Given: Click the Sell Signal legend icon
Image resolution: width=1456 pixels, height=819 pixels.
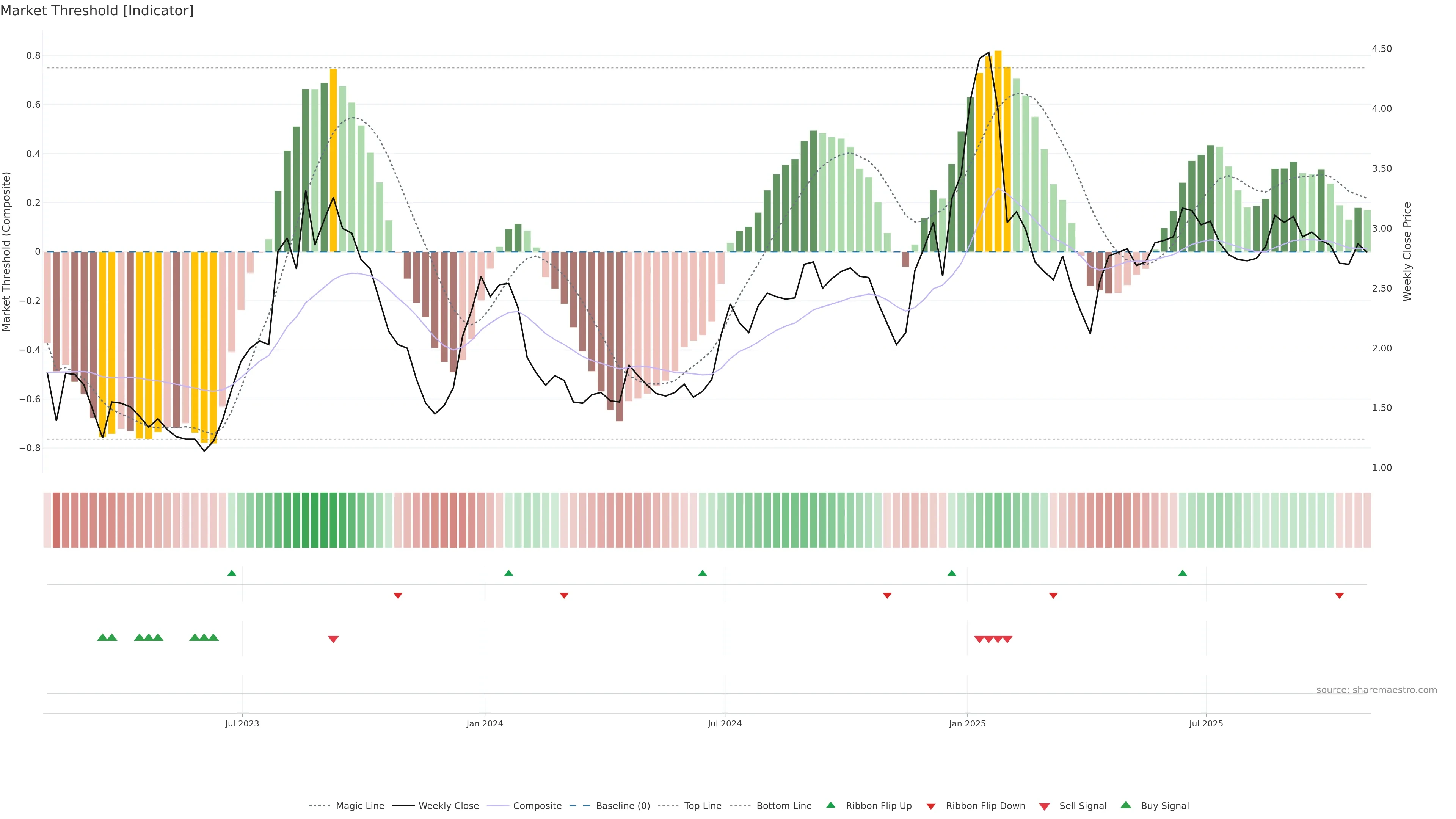Looking at the screenshot, I should click(x=1044, y=806).
